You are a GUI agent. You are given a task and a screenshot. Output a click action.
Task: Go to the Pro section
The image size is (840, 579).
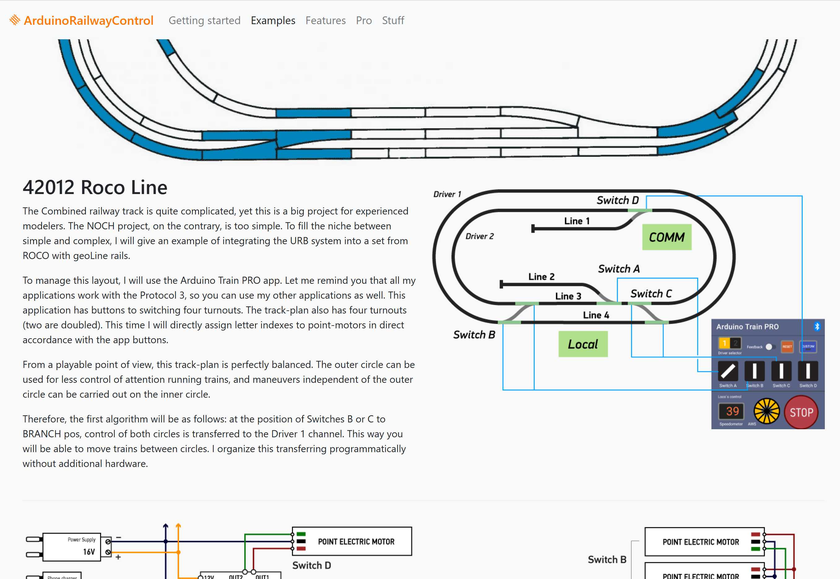364,19
